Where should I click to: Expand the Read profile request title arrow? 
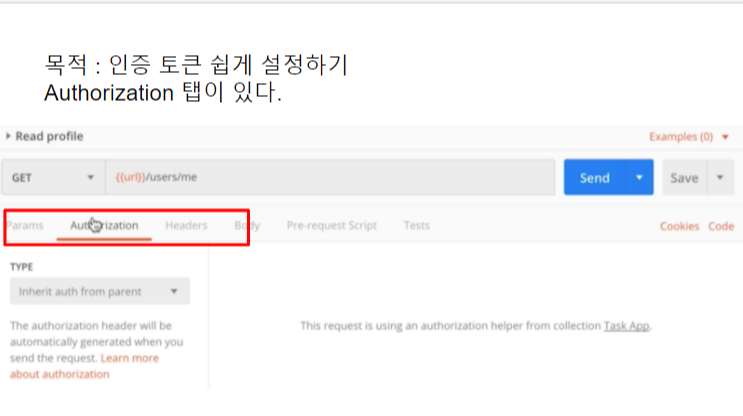pos(8,136)
